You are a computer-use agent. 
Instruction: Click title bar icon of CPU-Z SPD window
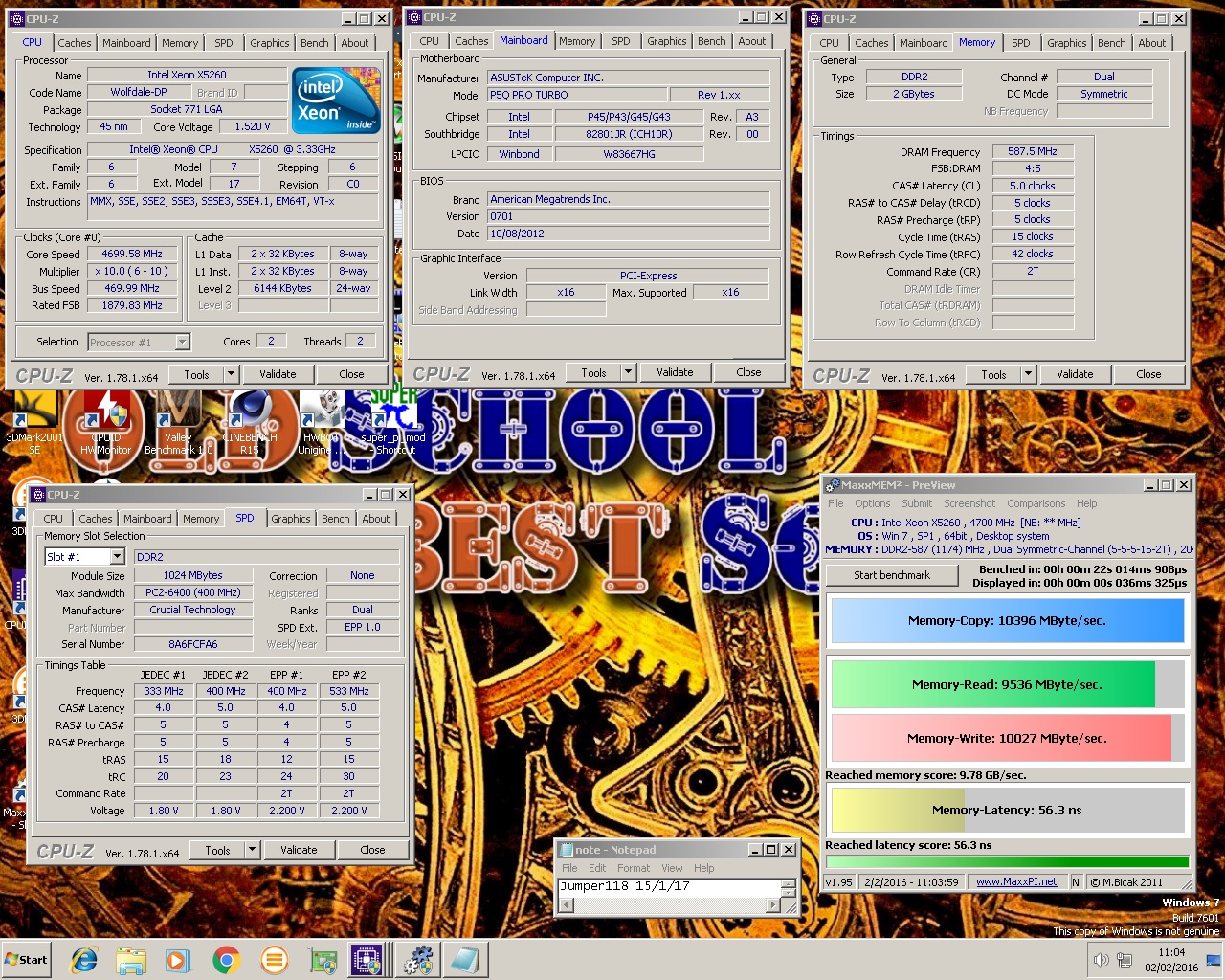[38, 495]
